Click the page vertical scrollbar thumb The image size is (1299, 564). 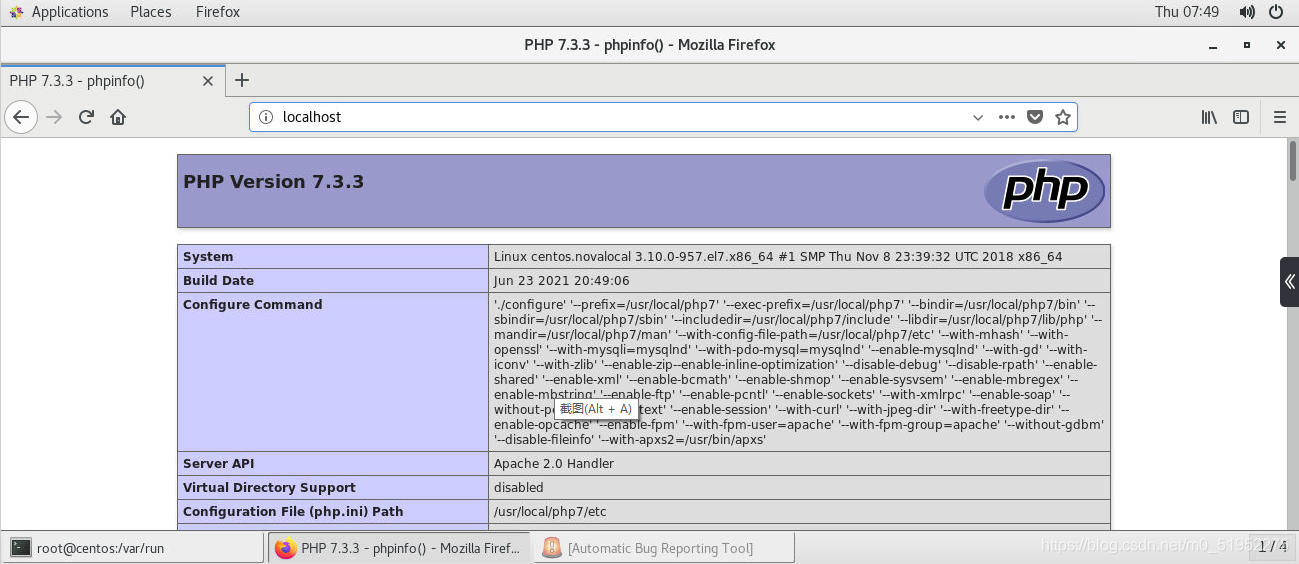pos(1292,160)
